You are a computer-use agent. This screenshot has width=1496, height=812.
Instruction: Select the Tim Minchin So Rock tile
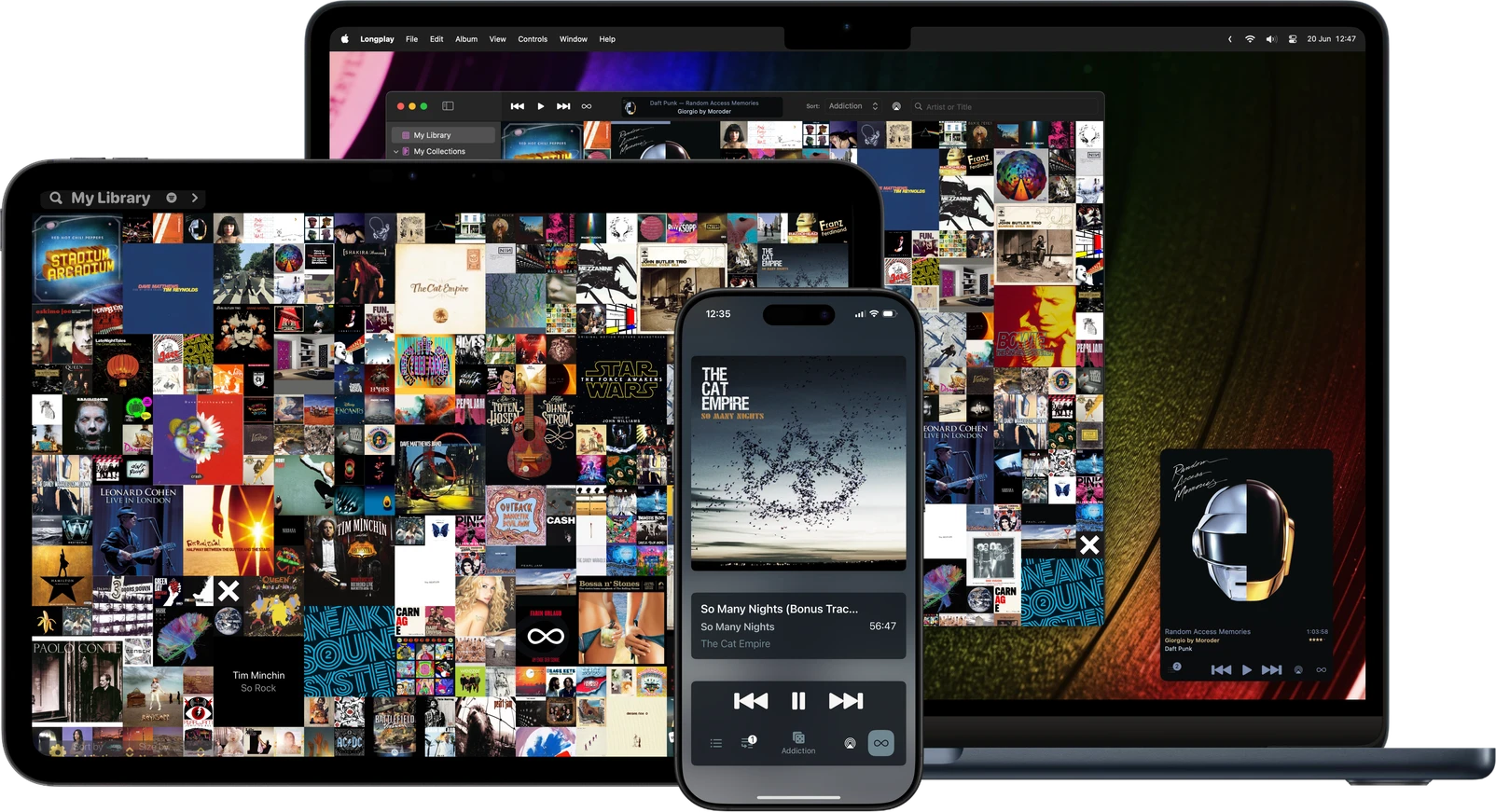(258, 681)
